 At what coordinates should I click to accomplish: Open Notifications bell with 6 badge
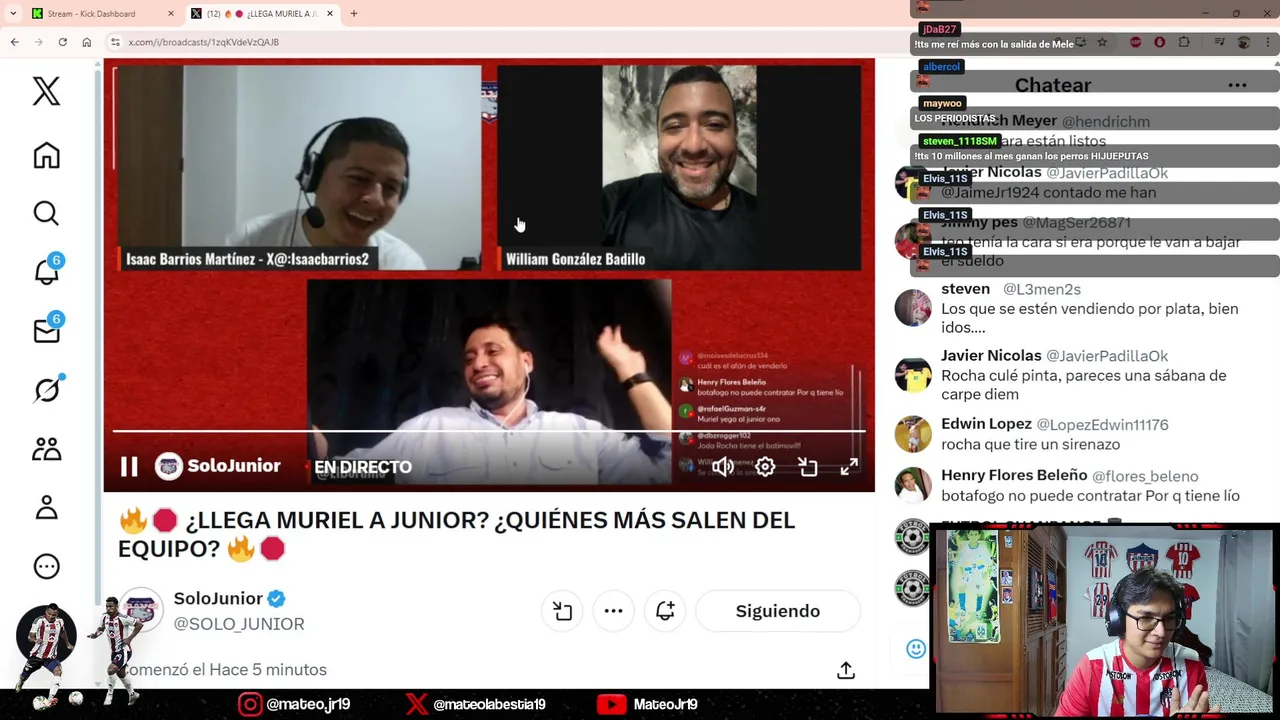[47, 271]
